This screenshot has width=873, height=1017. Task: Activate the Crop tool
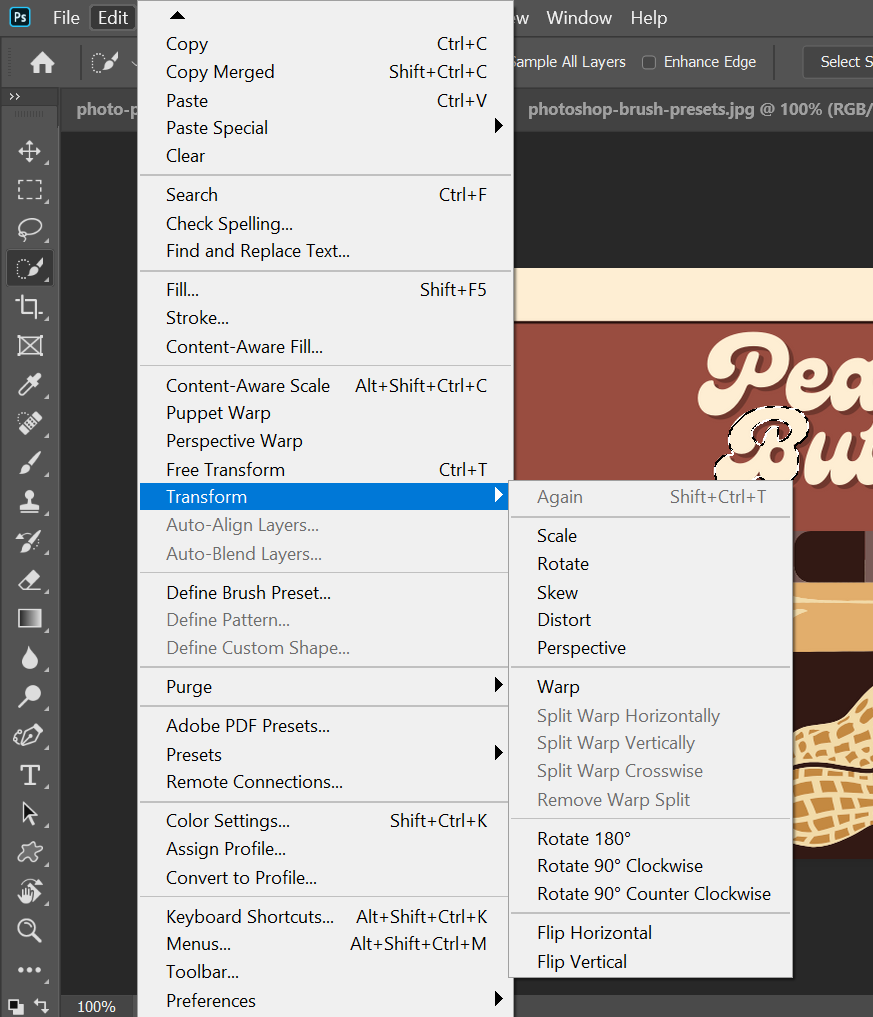(30, 306)
